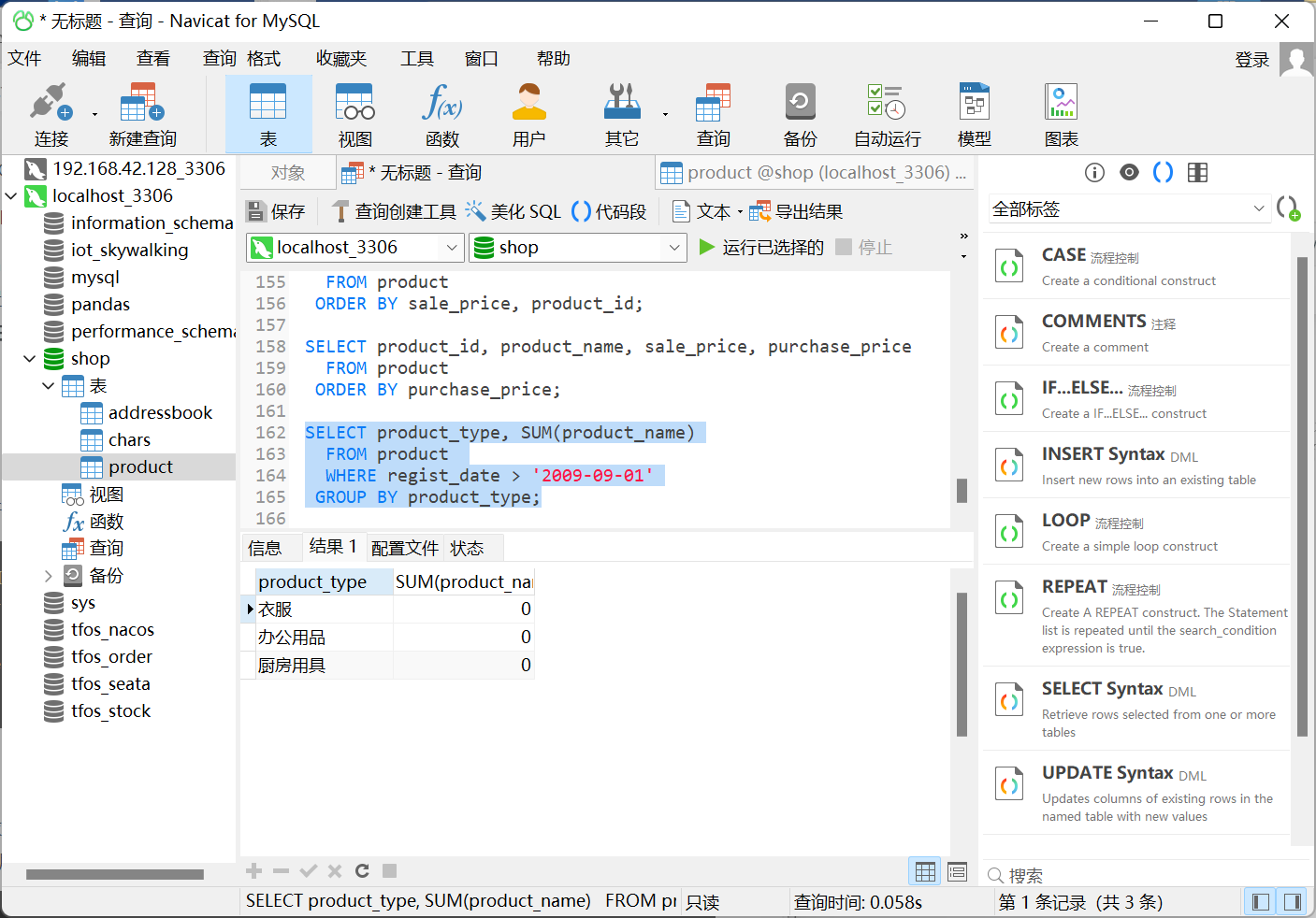
Task: Expand the 备份 backup tree node
Action: [x=48, y=576]
